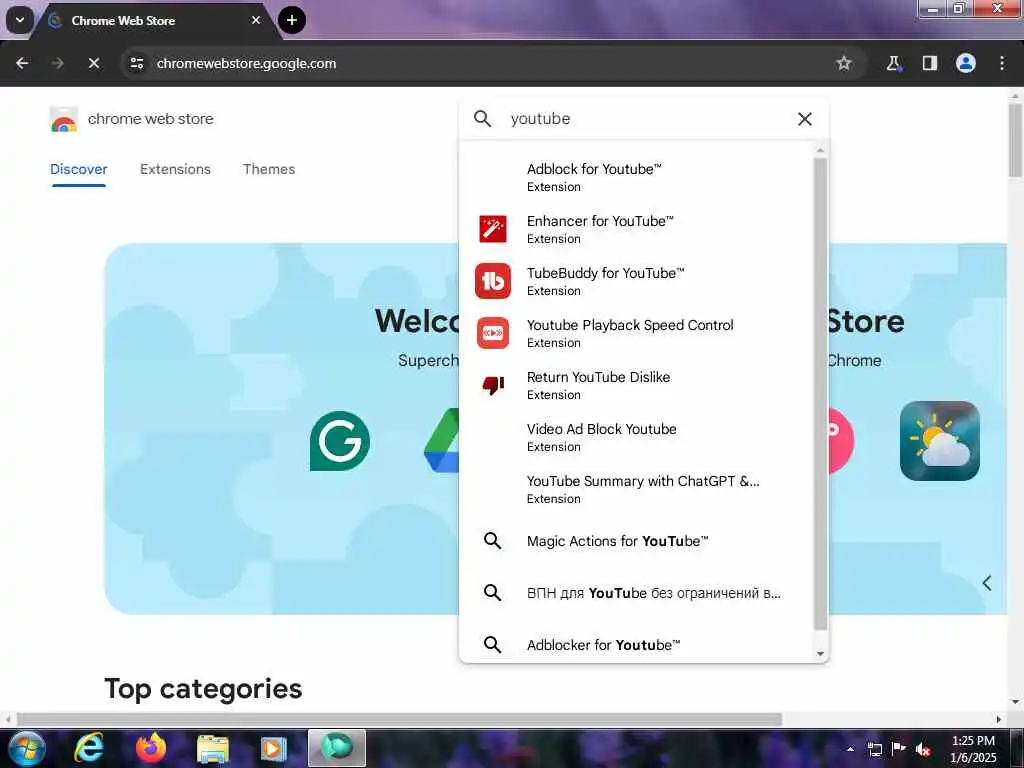Open the taskbar clock showing 1:25 PM
This screenshot has width=1024, height=768.
(x=973, y=749)
